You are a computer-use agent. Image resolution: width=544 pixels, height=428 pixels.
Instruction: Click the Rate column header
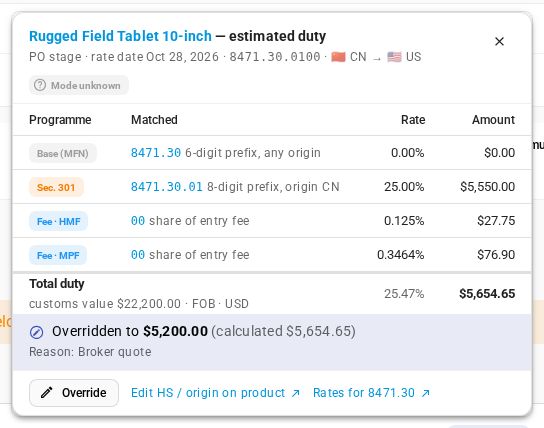[x=413, y=120]
